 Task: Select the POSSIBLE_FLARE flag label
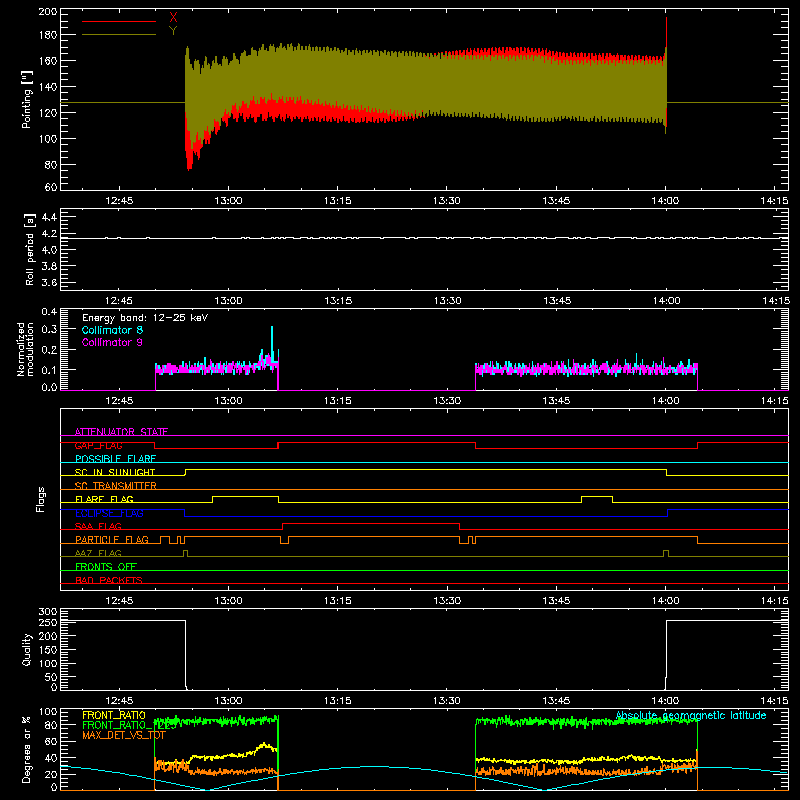(115, 459)
